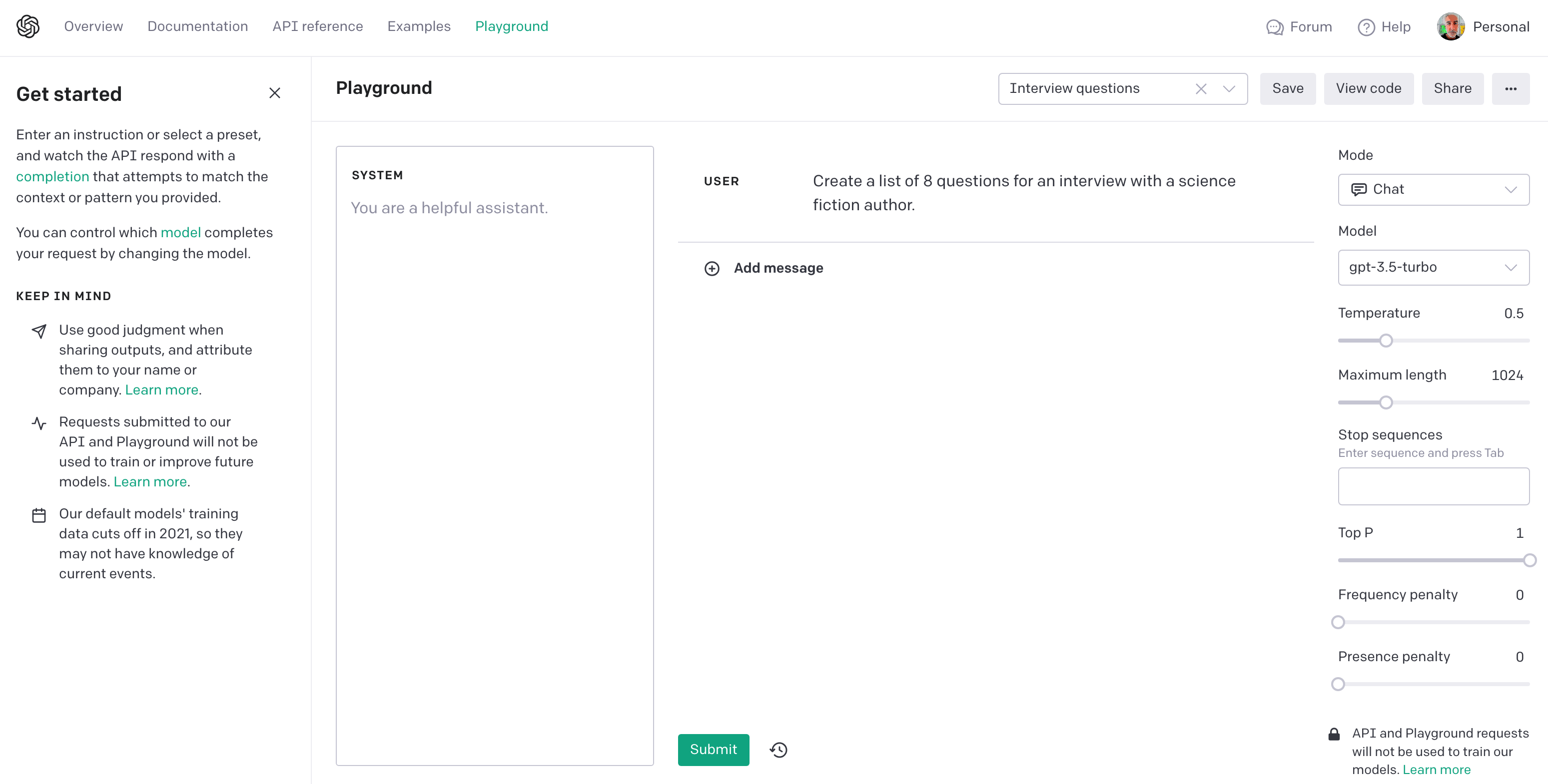Open the Forum chat icon
Screen dimensions: 1548x784
click(x=1274, y=27)
